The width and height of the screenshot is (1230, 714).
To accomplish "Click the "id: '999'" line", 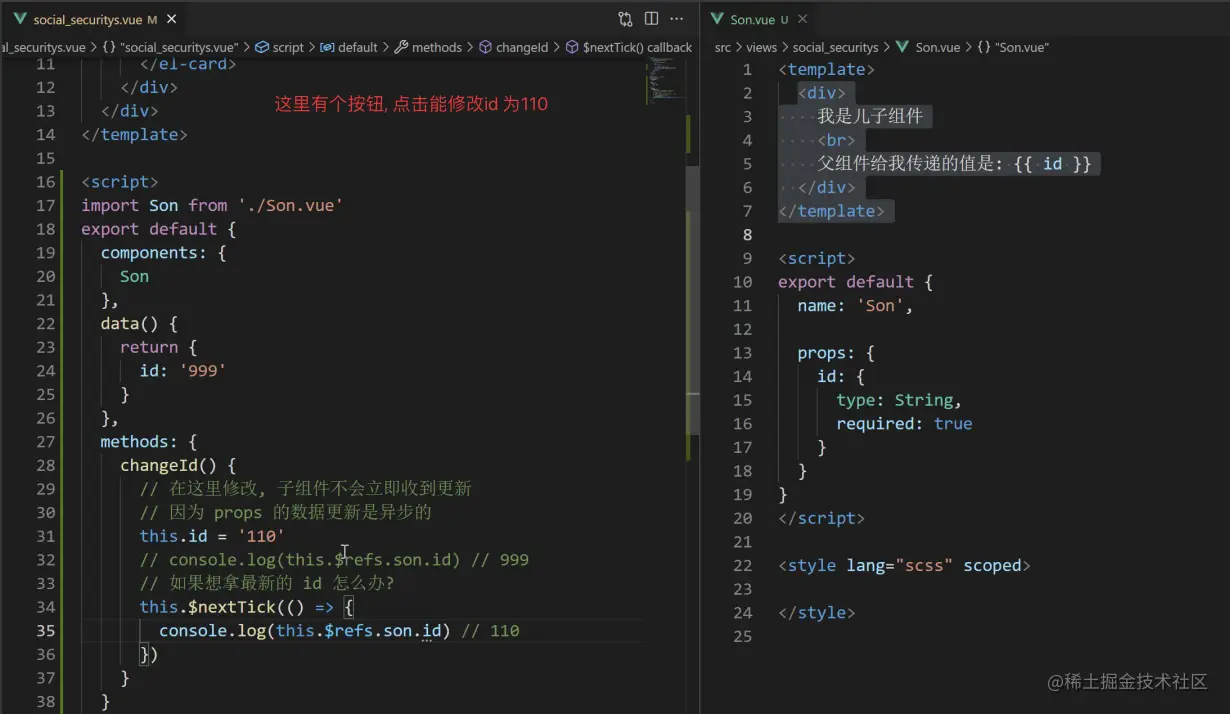I will point(183,371).
